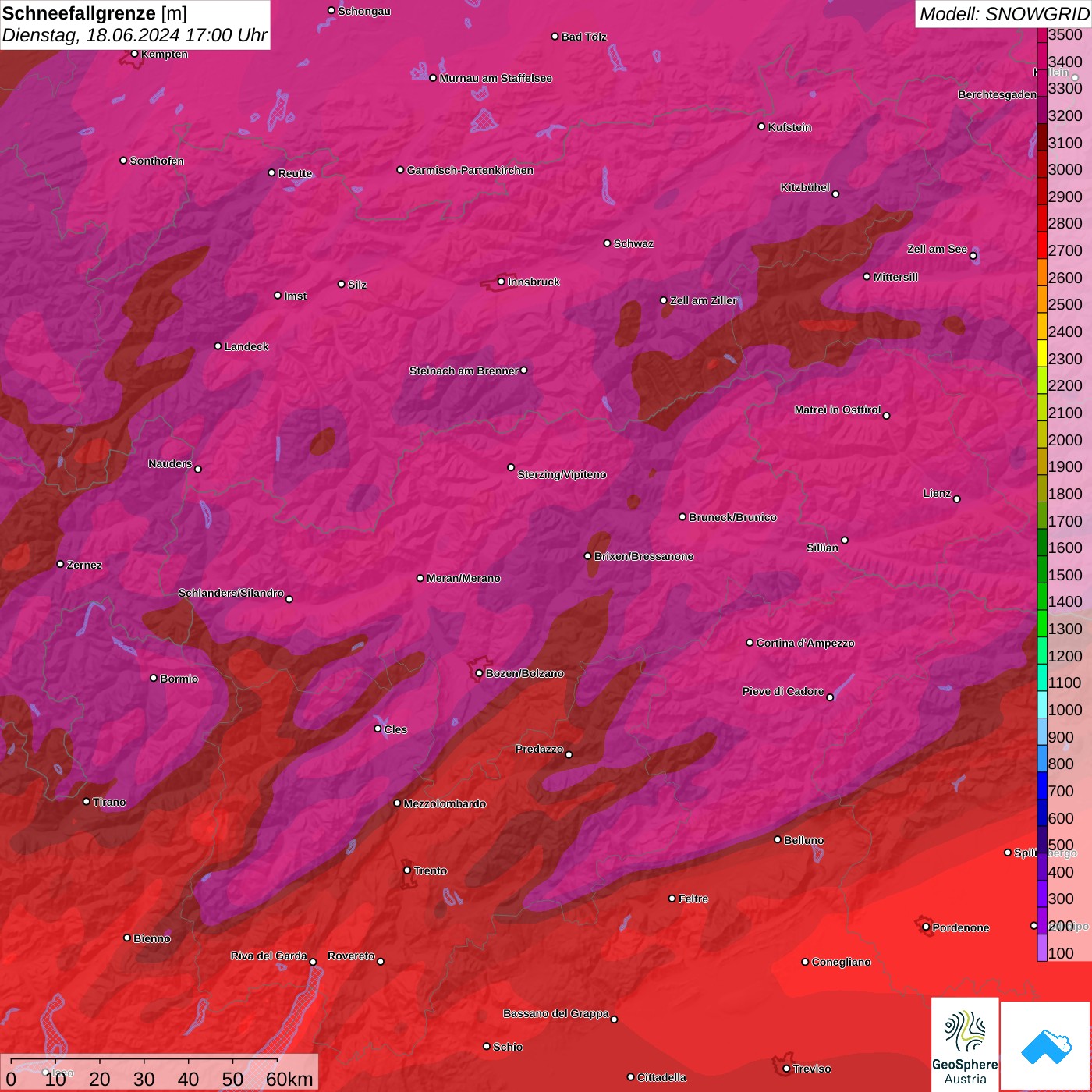Click the Predazzo label
The image size is (1092, 1092).
coord(539,749)
